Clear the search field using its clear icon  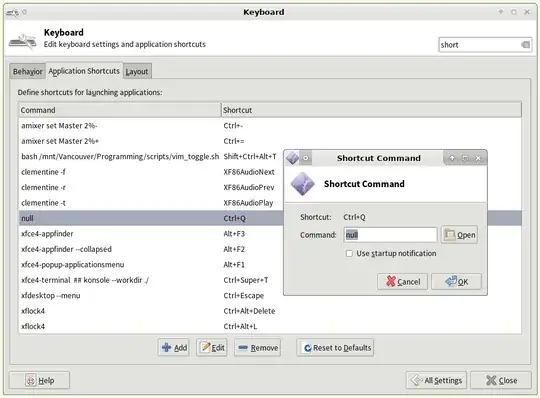point(525,45)
